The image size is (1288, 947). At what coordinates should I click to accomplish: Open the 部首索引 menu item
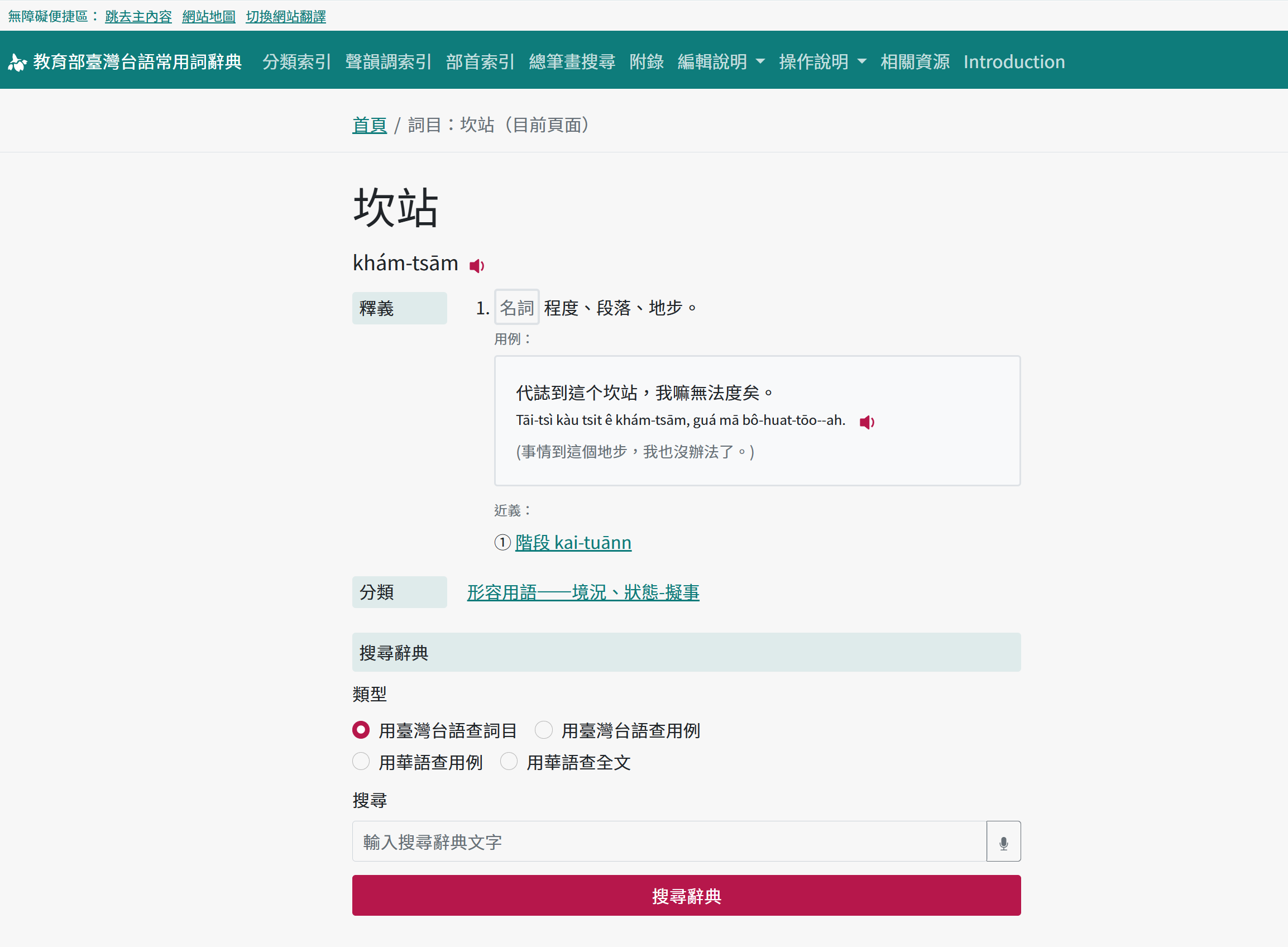[480, 62]
